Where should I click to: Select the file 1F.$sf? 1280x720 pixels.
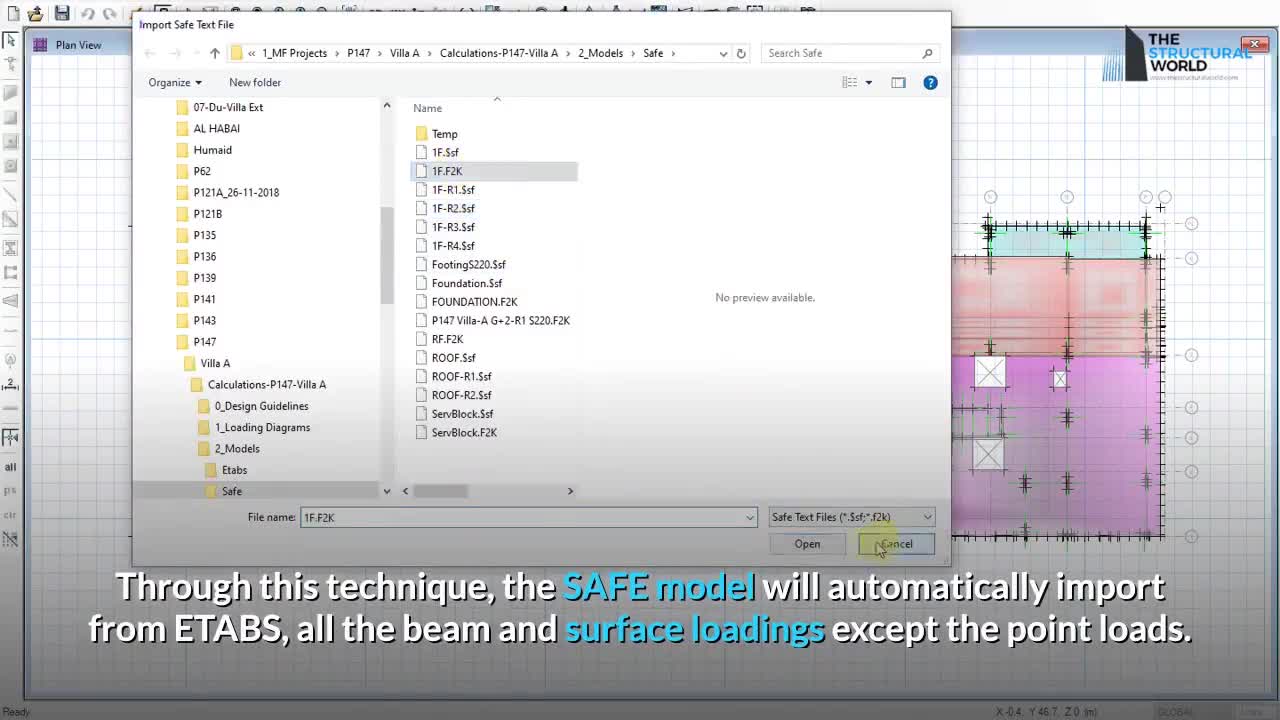[445, 153]
